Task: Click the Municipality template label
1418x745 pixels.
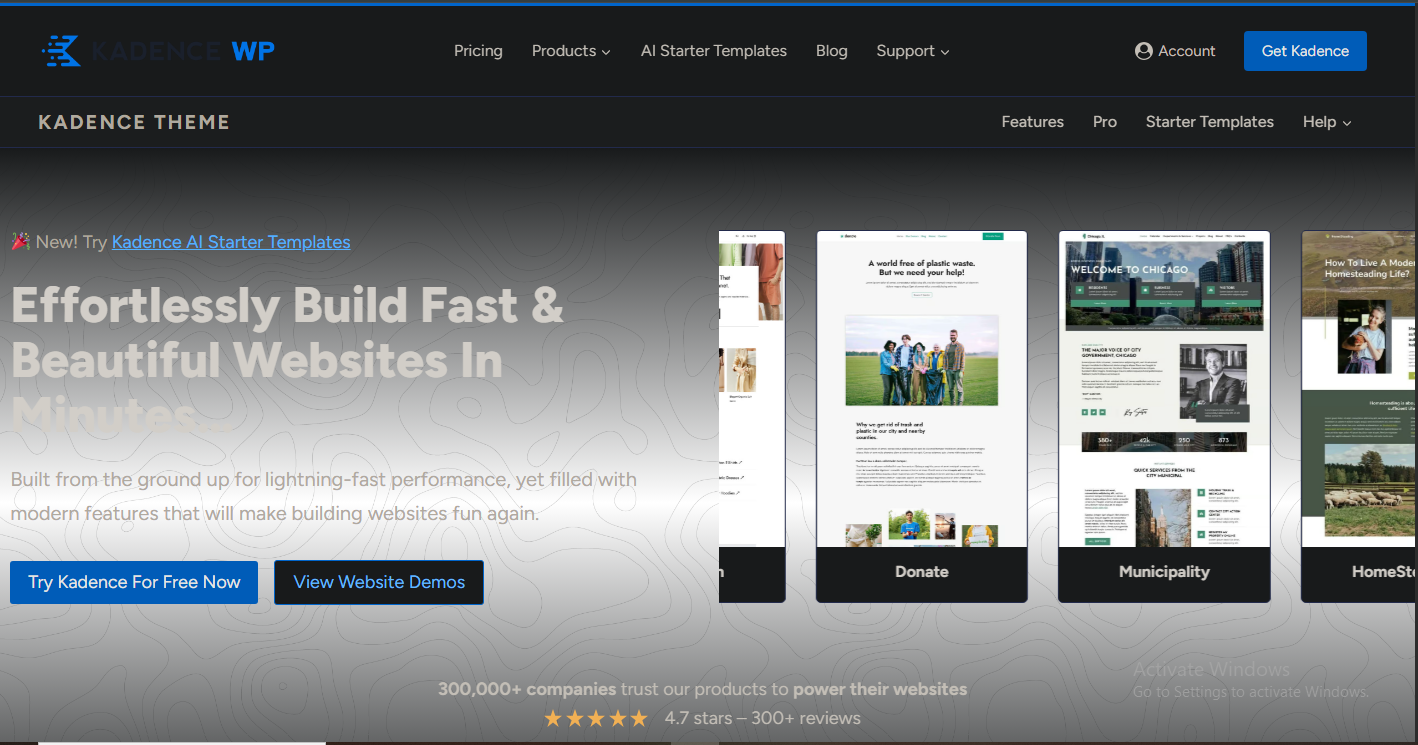Action: [x=1164, y=572]
